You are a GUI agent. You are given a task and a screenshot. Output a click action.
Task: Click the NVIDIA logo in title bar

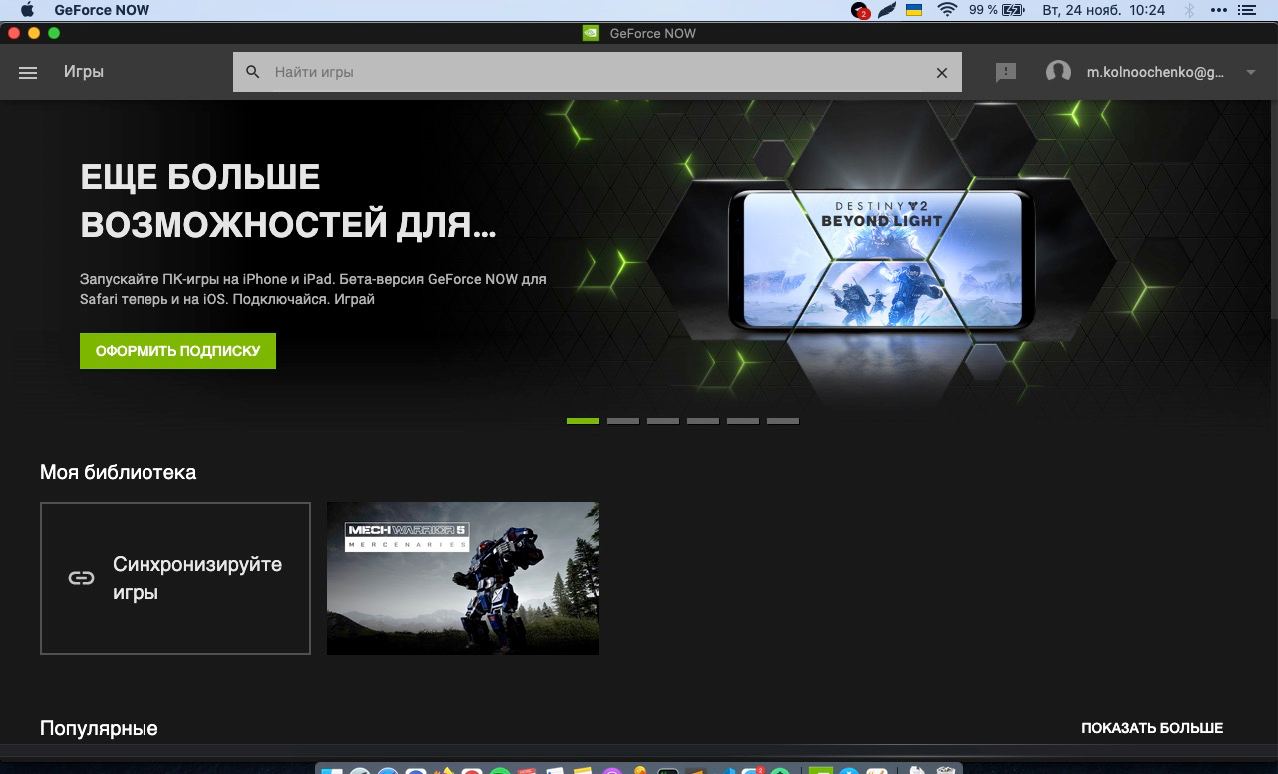[591, 33]
